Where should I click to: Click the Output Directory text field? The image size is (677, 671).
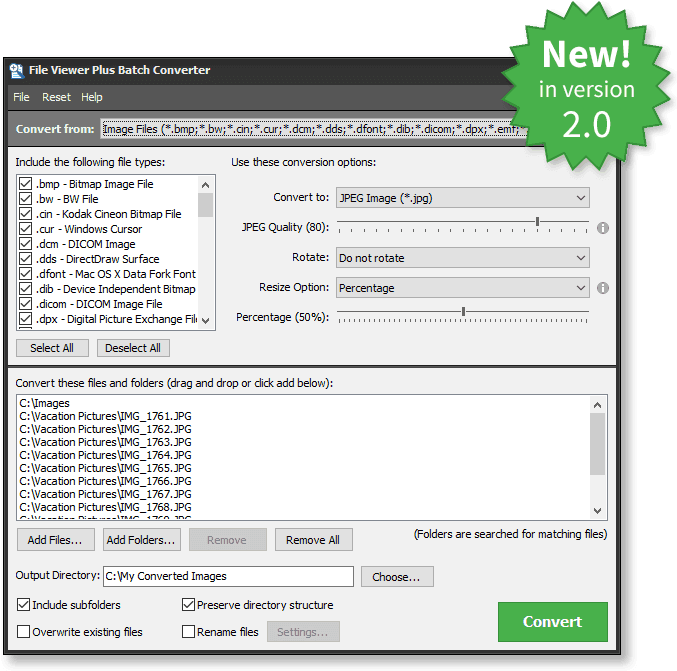(x=228, y=576)
